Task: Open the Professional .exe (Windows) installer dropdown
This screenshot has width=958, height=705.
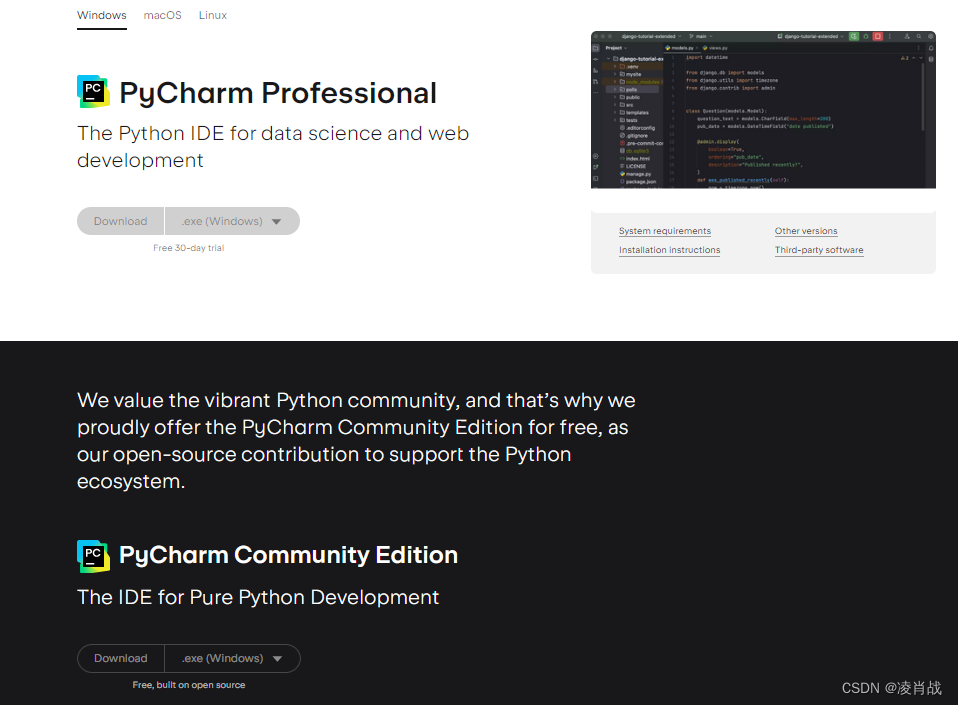Action: coord(232,221)
